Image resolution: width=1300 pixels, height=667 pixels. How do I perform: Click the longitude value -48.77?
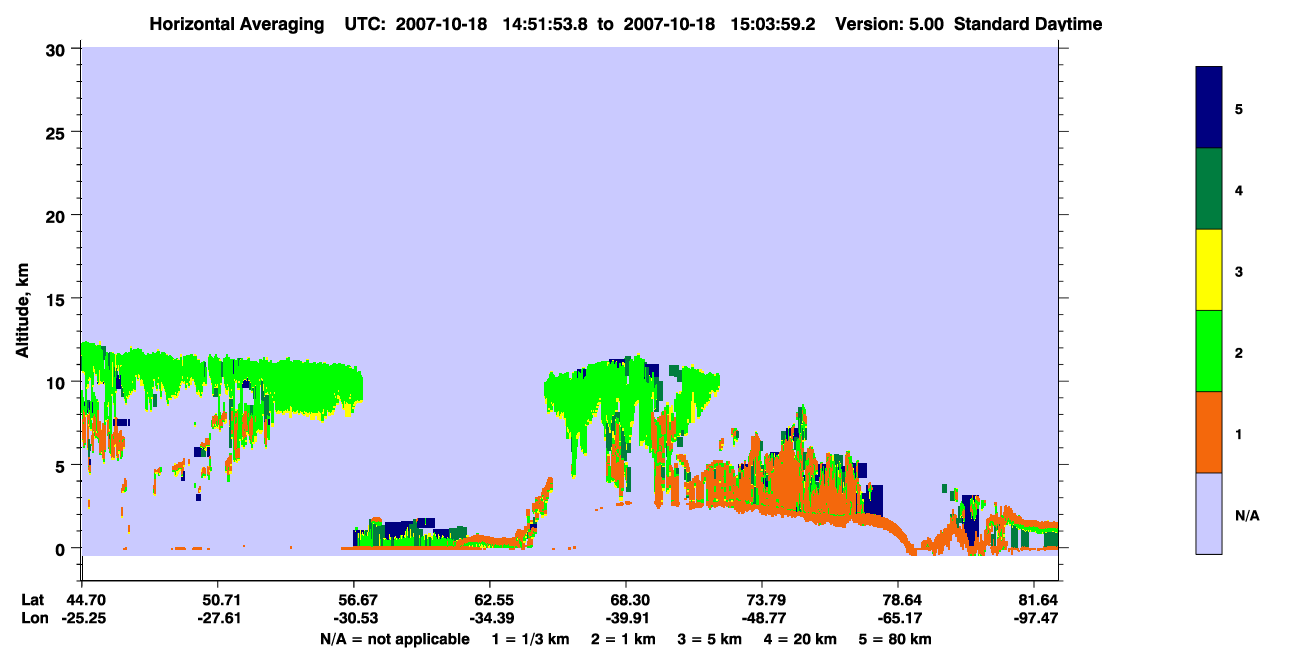762,618
